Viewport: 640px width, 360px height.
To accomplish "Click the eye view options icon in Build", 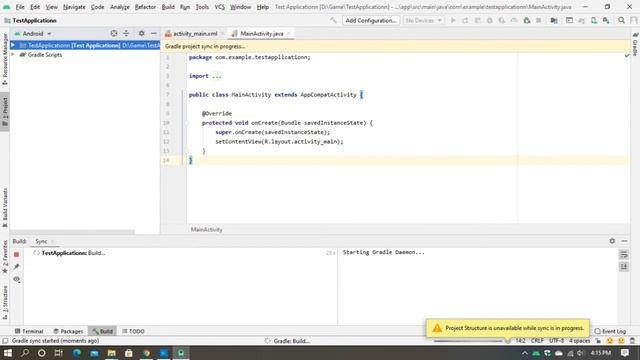I will click(16, 280).
